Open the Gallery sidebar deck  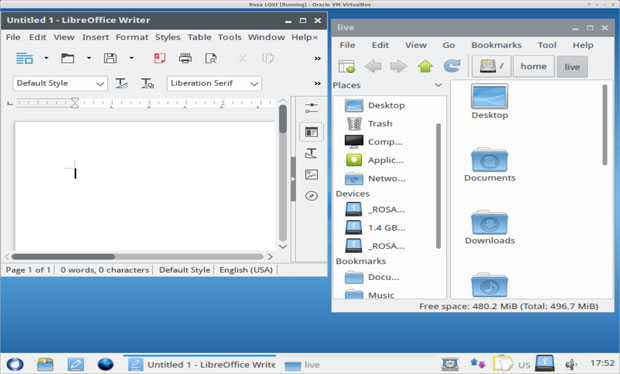311,174
